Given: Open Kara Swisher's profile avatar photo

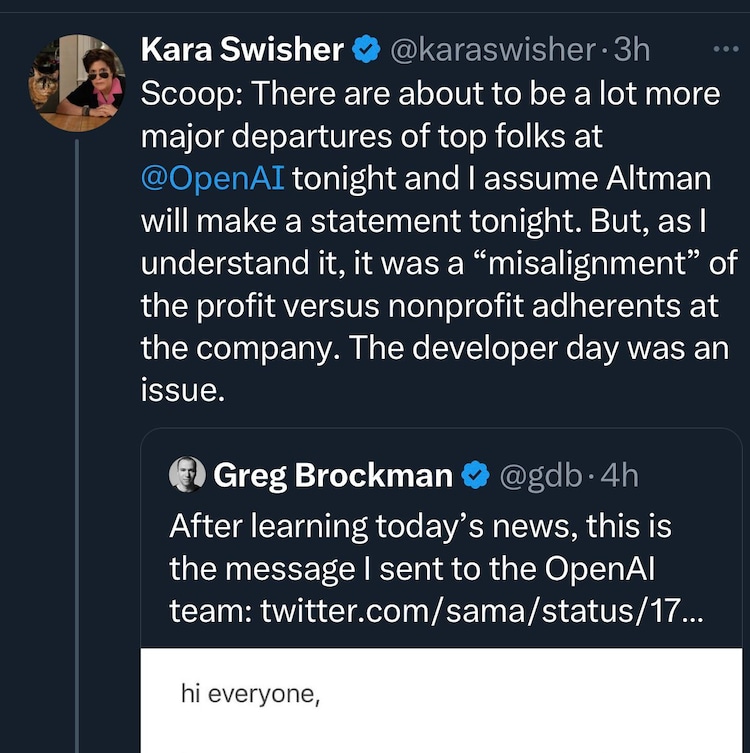Looking at the screenshot, I should (x=77, y=83).
